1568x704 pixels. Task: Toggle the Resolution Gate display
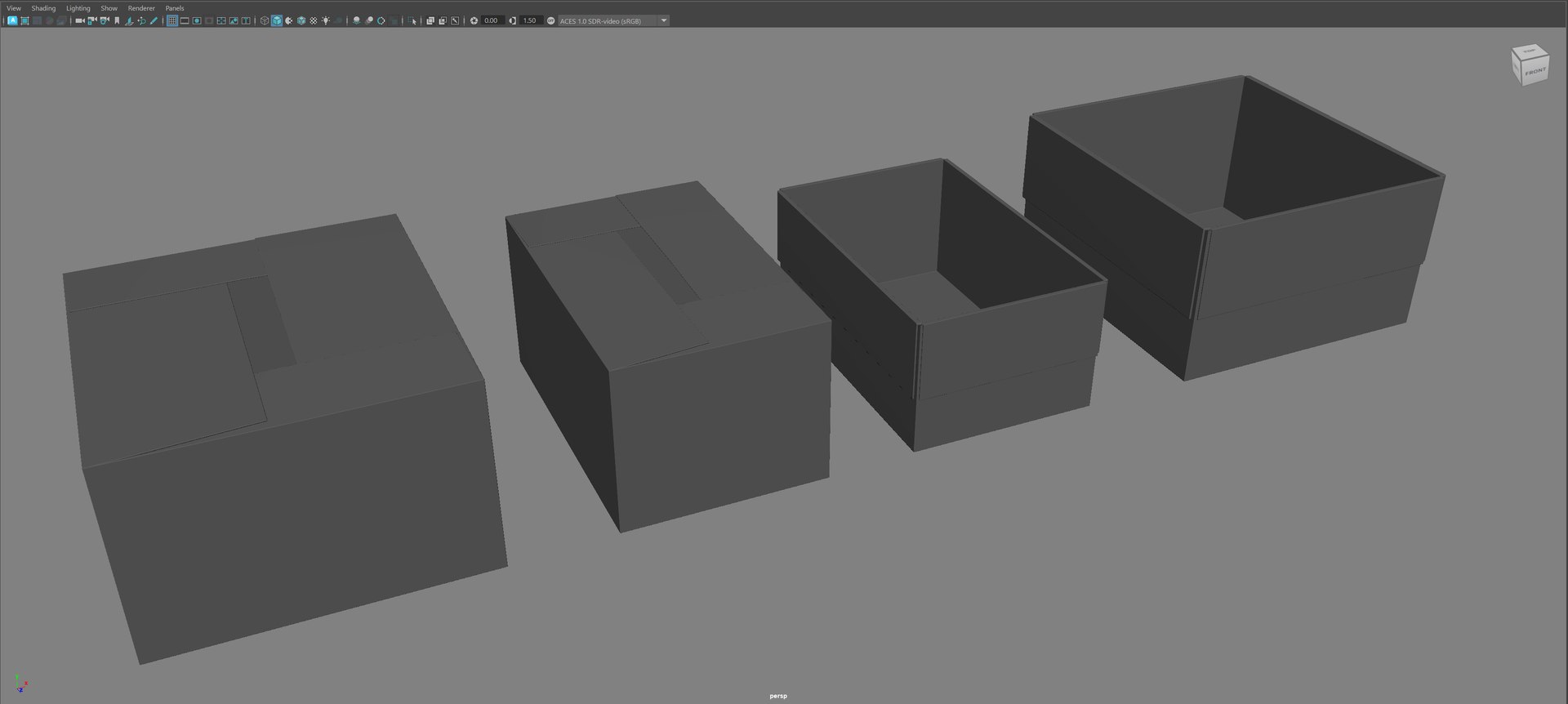click(x=197, y=20)
